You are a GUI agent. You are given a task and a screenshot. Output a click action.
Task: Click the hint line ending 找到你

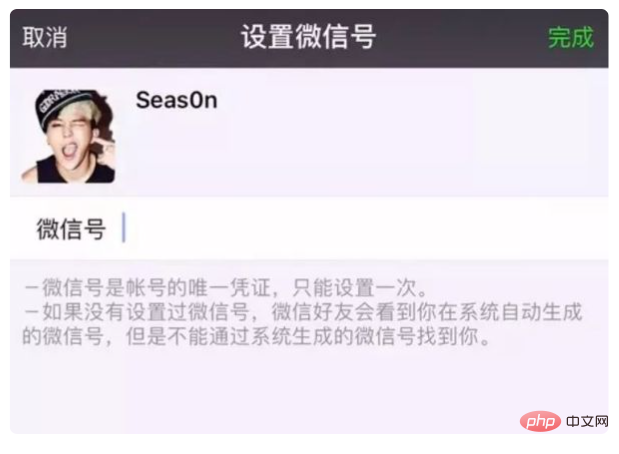pyautogui.click(x=256, y=336)
